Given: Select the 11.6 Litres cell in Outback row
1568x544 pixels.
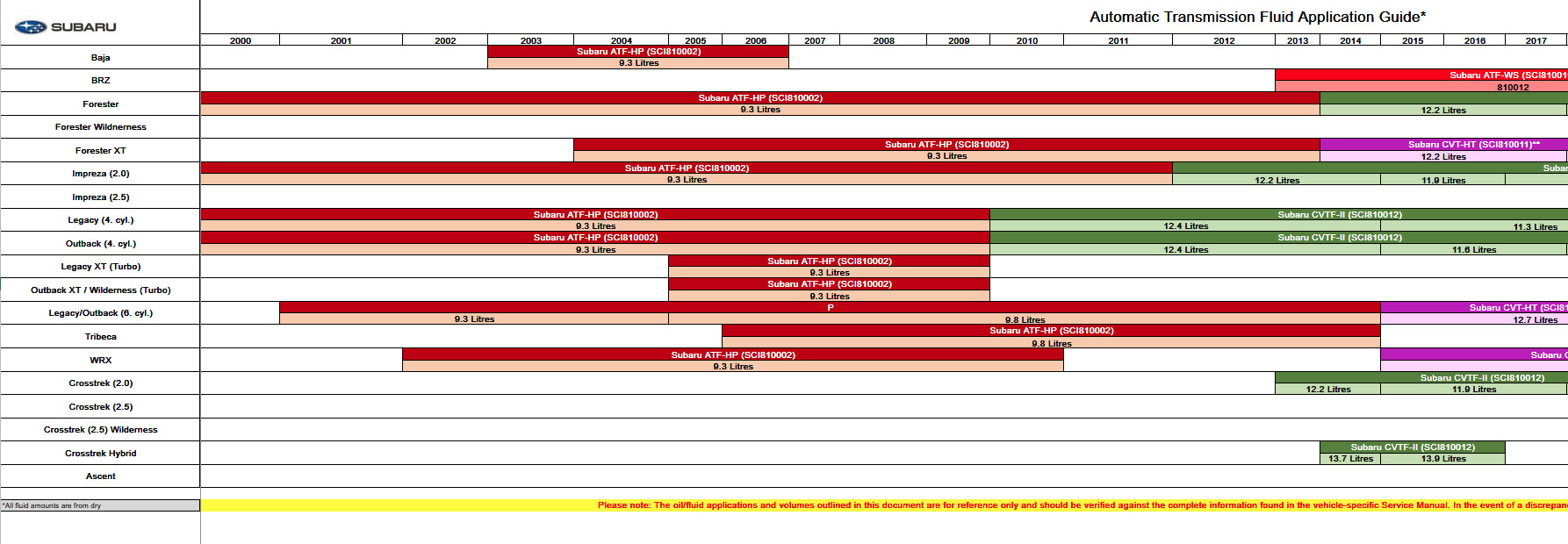Looking at the screenshot, I should pos(1474,249).
